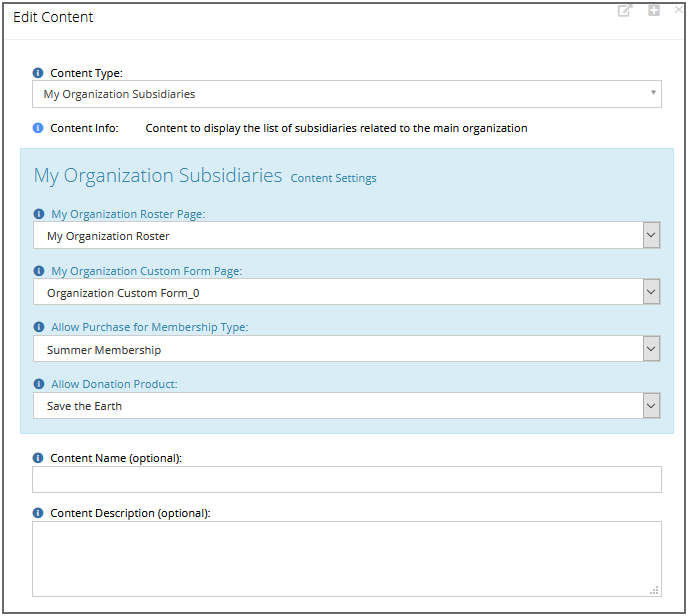Click into the Content Name input field
688x616 pixels.
click(x=347, y=480)
